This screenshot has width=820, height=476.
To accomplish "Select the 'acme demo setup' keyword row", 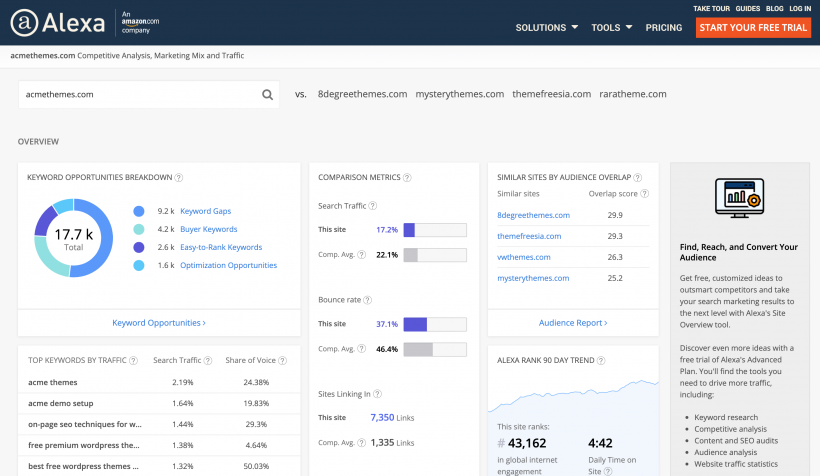I will point(159,403).
